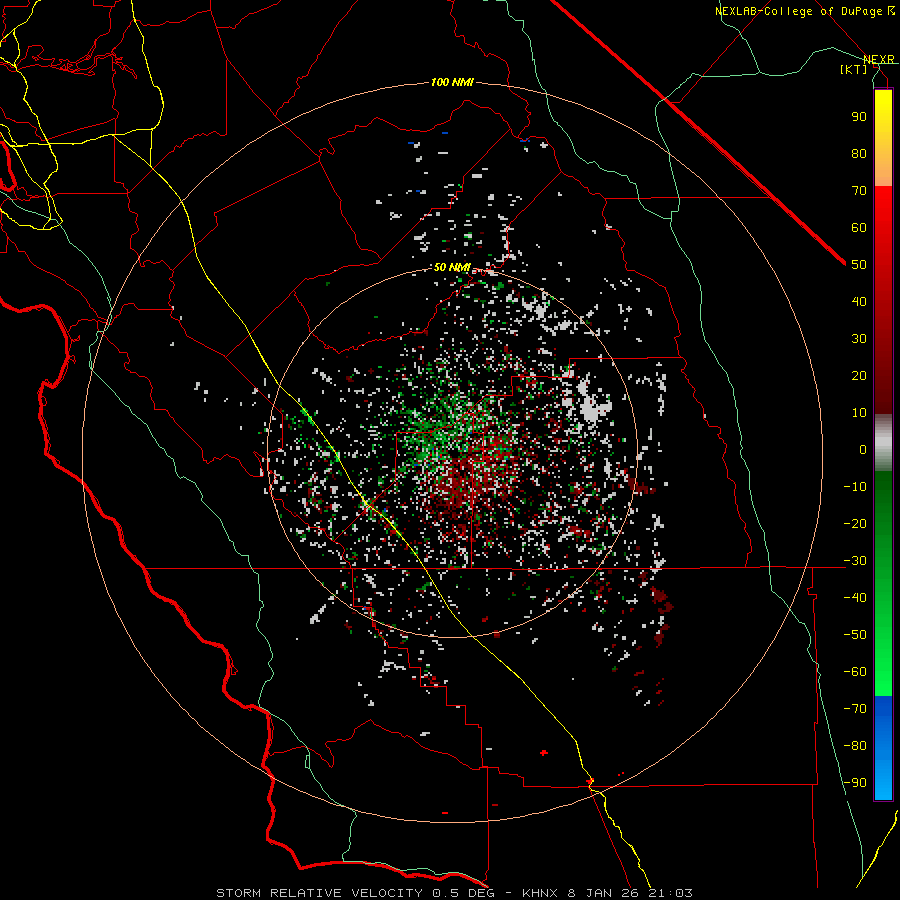Click the NEXR label above the color scale
The image size is (900, 900).
879,60
